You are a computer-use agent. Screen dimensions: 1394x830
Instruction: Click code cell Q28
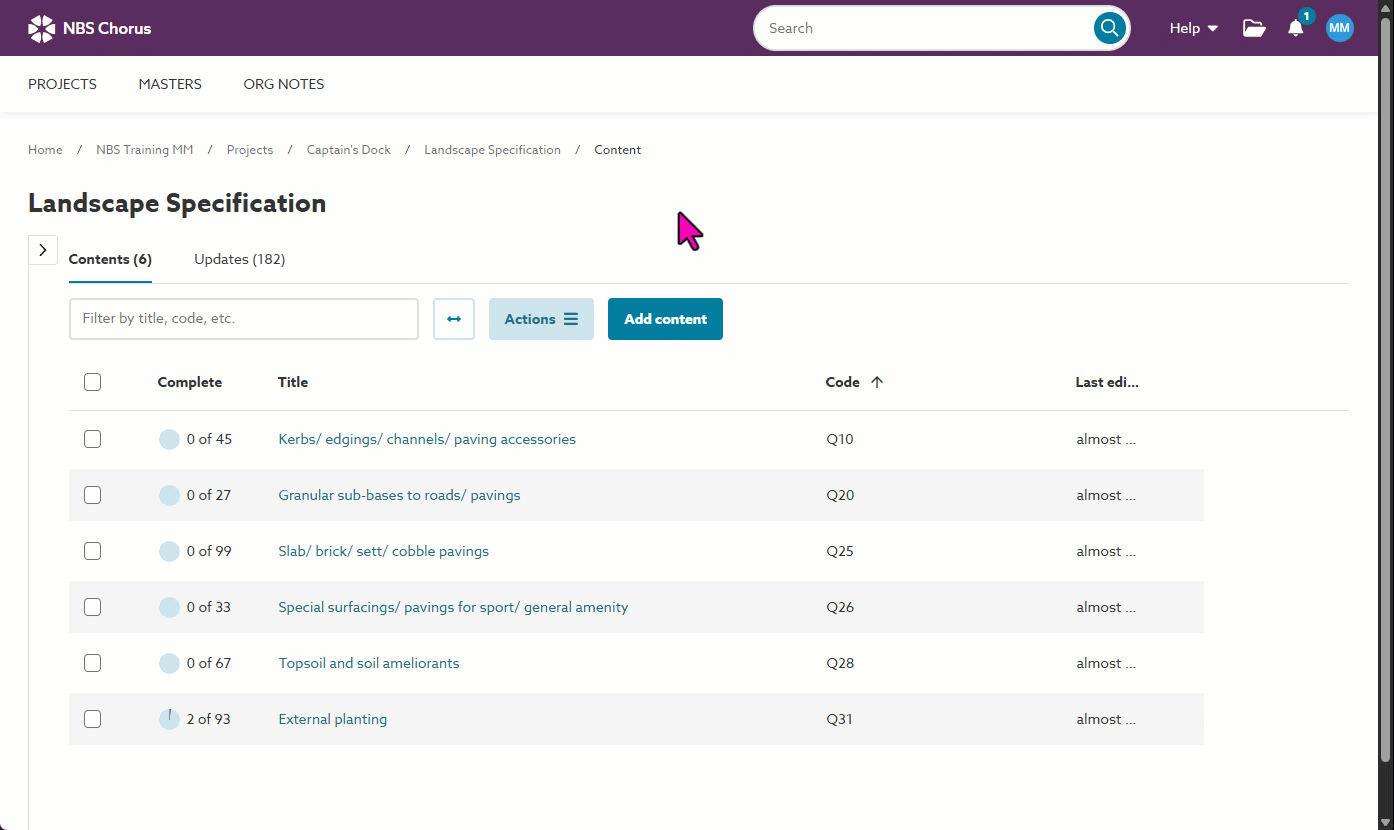840,663
